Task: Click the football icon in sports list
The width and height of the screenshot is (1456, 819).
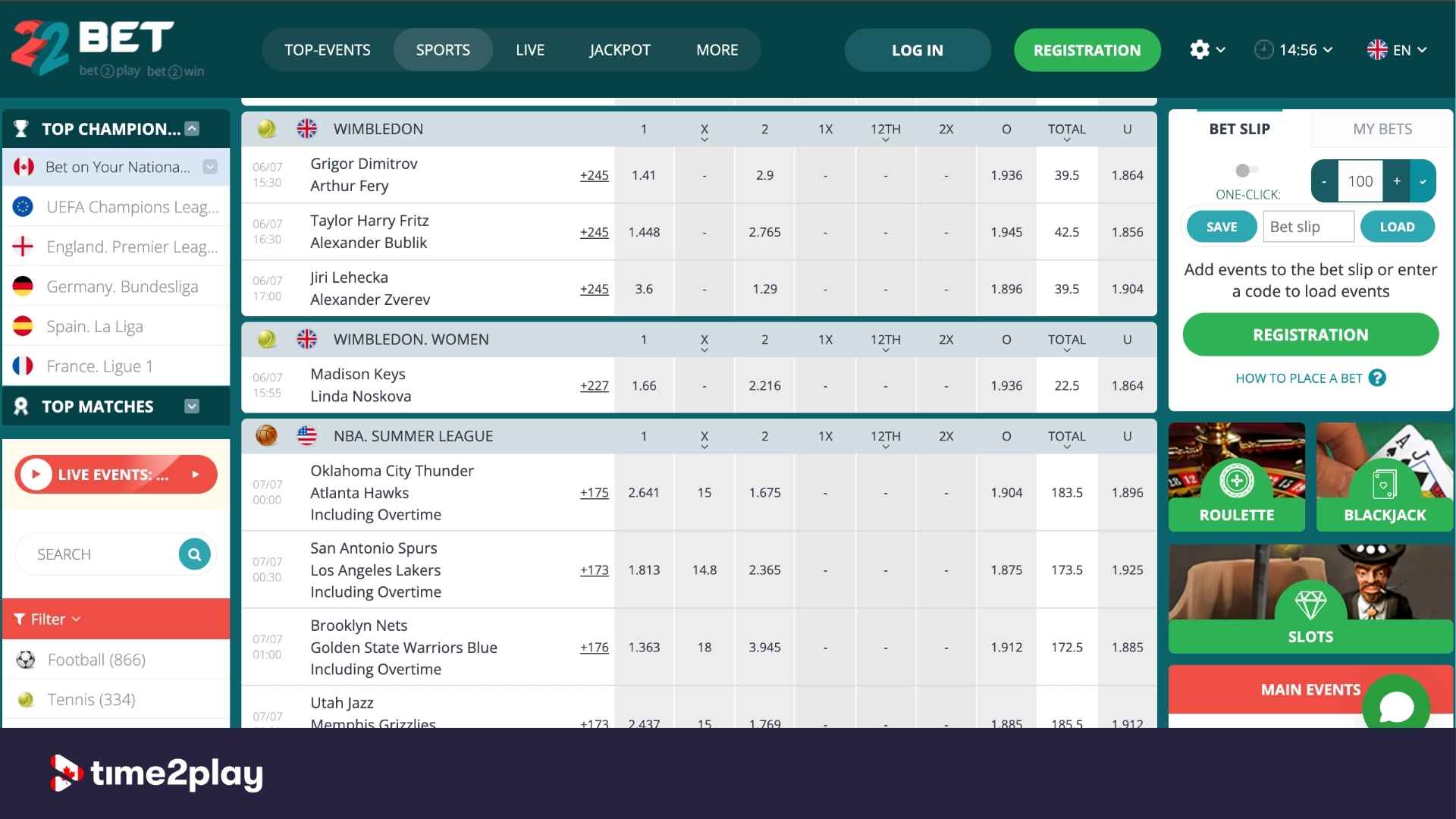Action: [26, 660]
